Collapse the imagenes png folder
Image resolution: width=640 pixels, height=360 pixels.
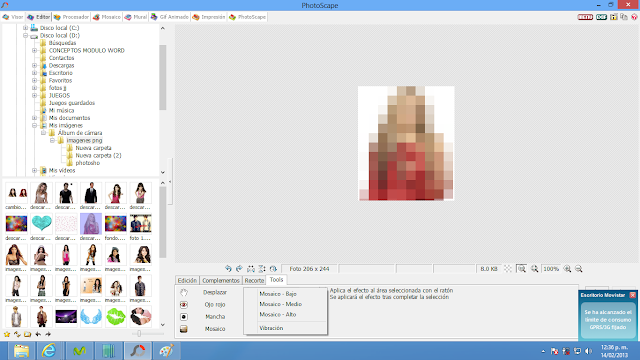[x=52, y=140]
